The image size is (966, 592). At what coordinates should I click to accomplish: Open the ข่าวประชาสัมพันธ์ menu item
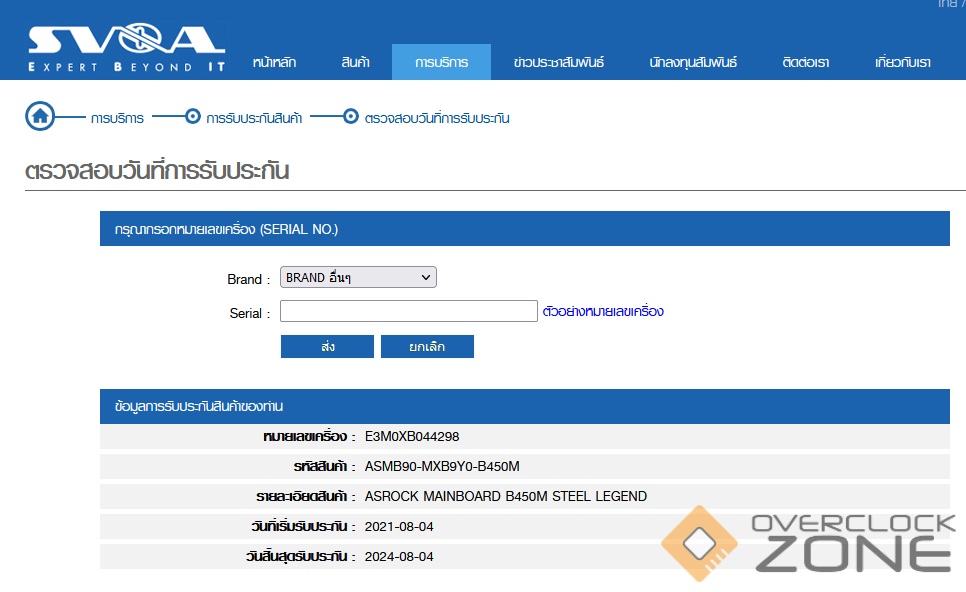coord(559,62)
